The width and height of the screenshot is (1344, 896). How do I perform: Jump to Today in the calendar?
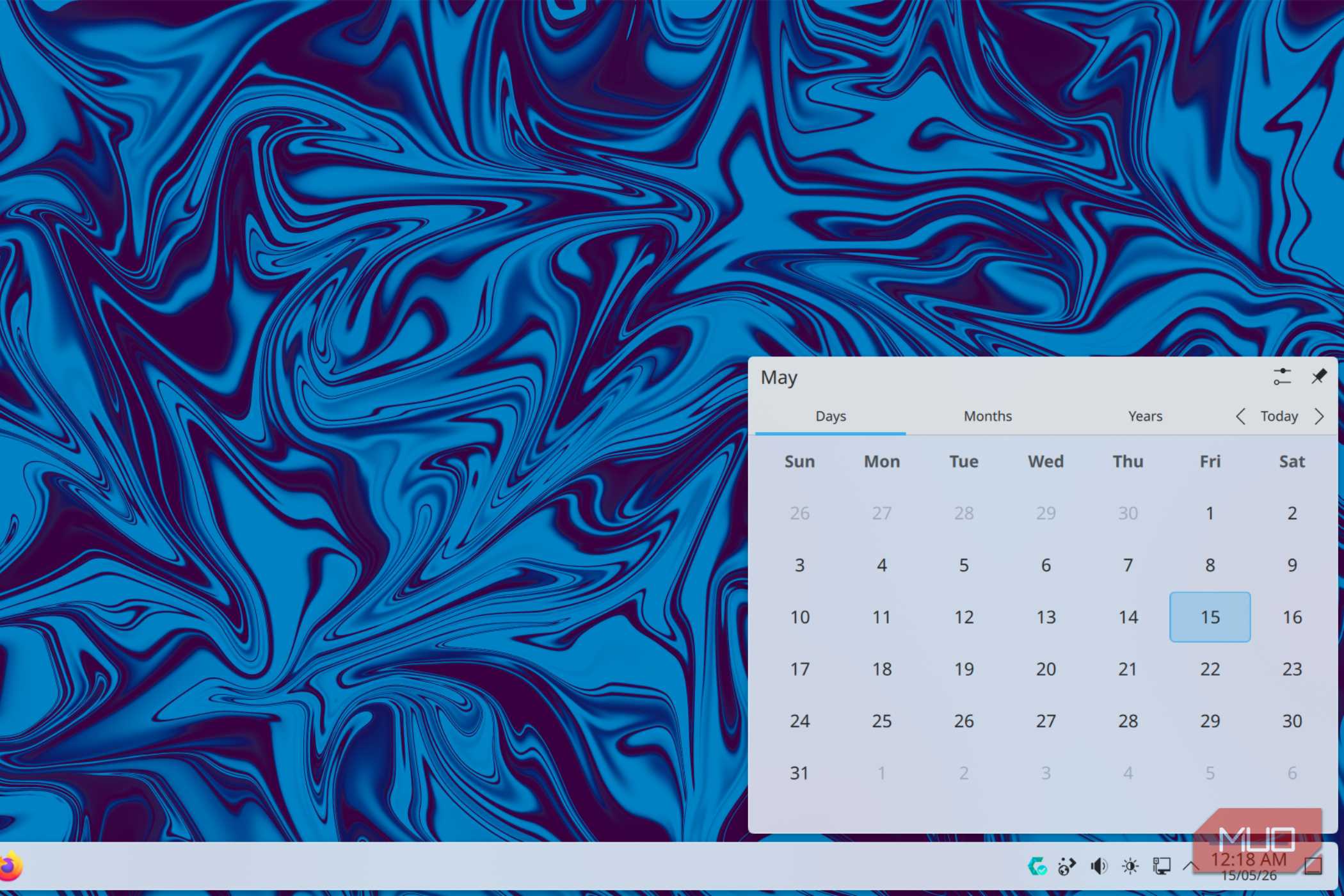(x=1279, y=417)
